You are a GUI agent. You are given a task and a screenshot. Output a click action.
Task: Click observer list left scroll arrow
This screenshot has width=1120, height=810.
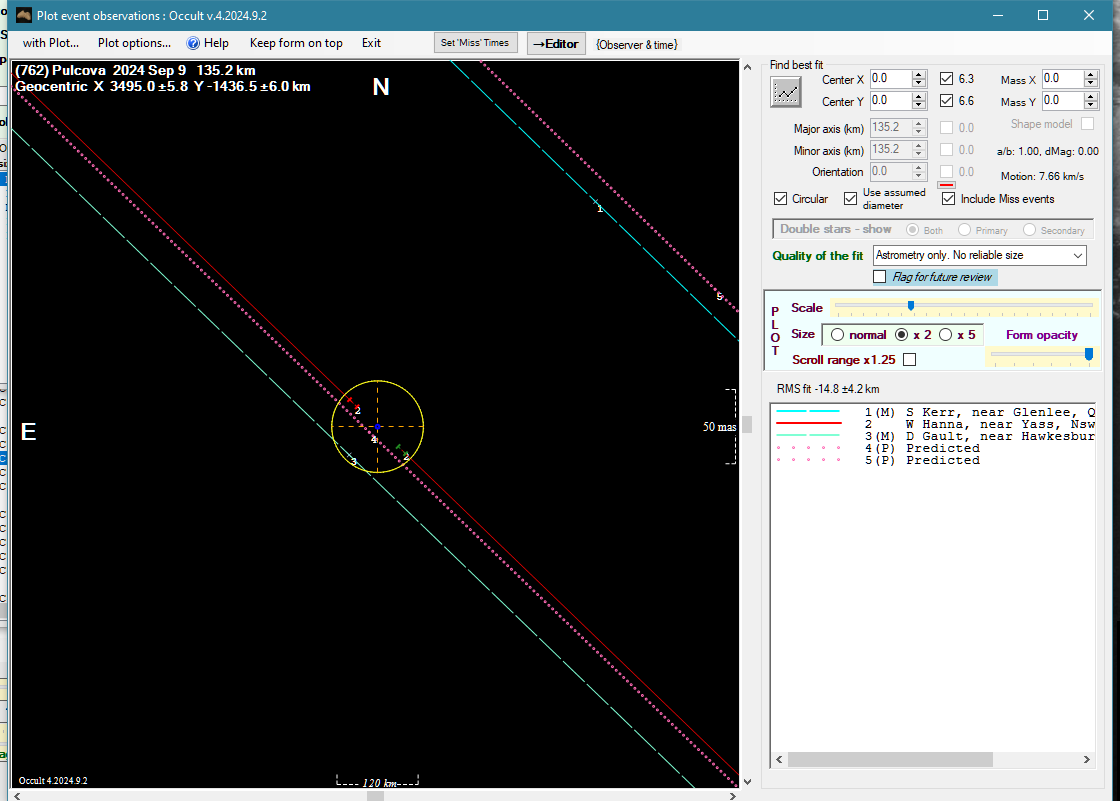pos(779,759)
